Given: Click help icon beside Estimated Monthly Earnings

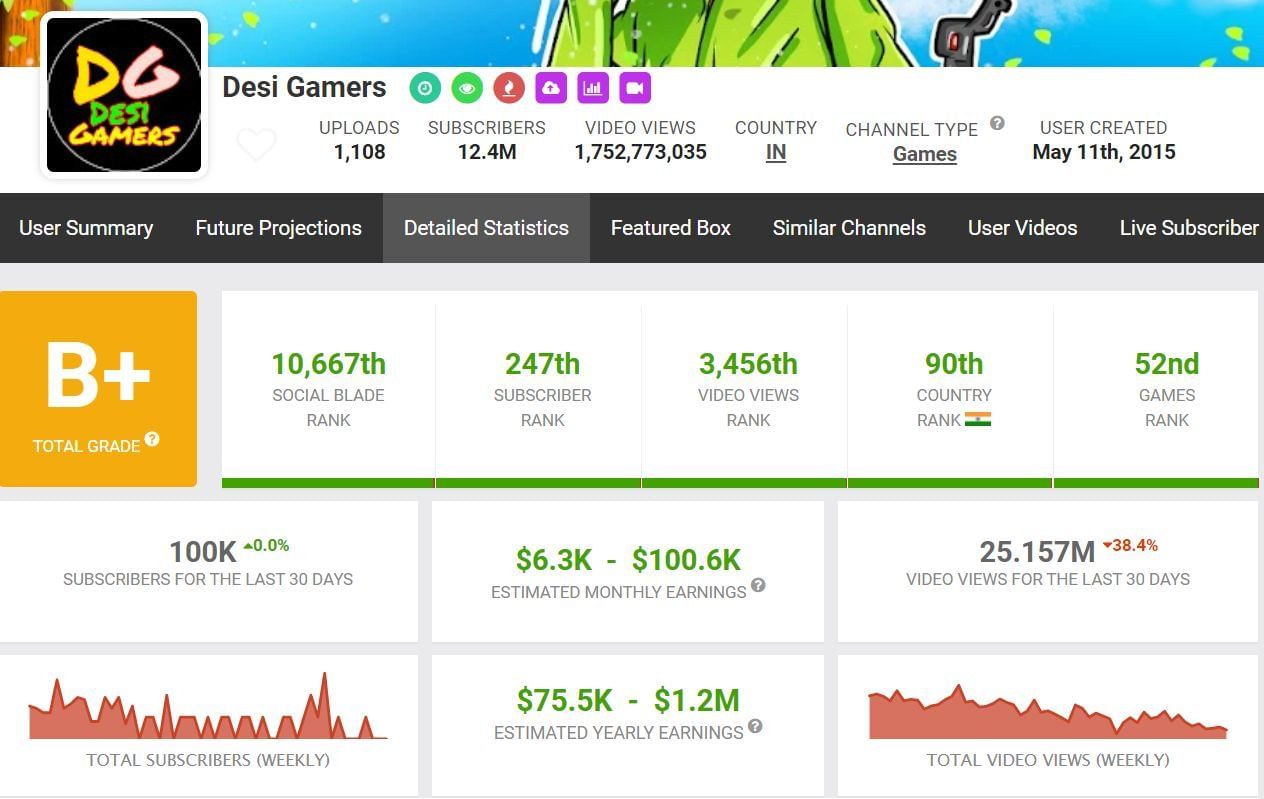Looking at the screenshot, I should [x=758, y=585].
